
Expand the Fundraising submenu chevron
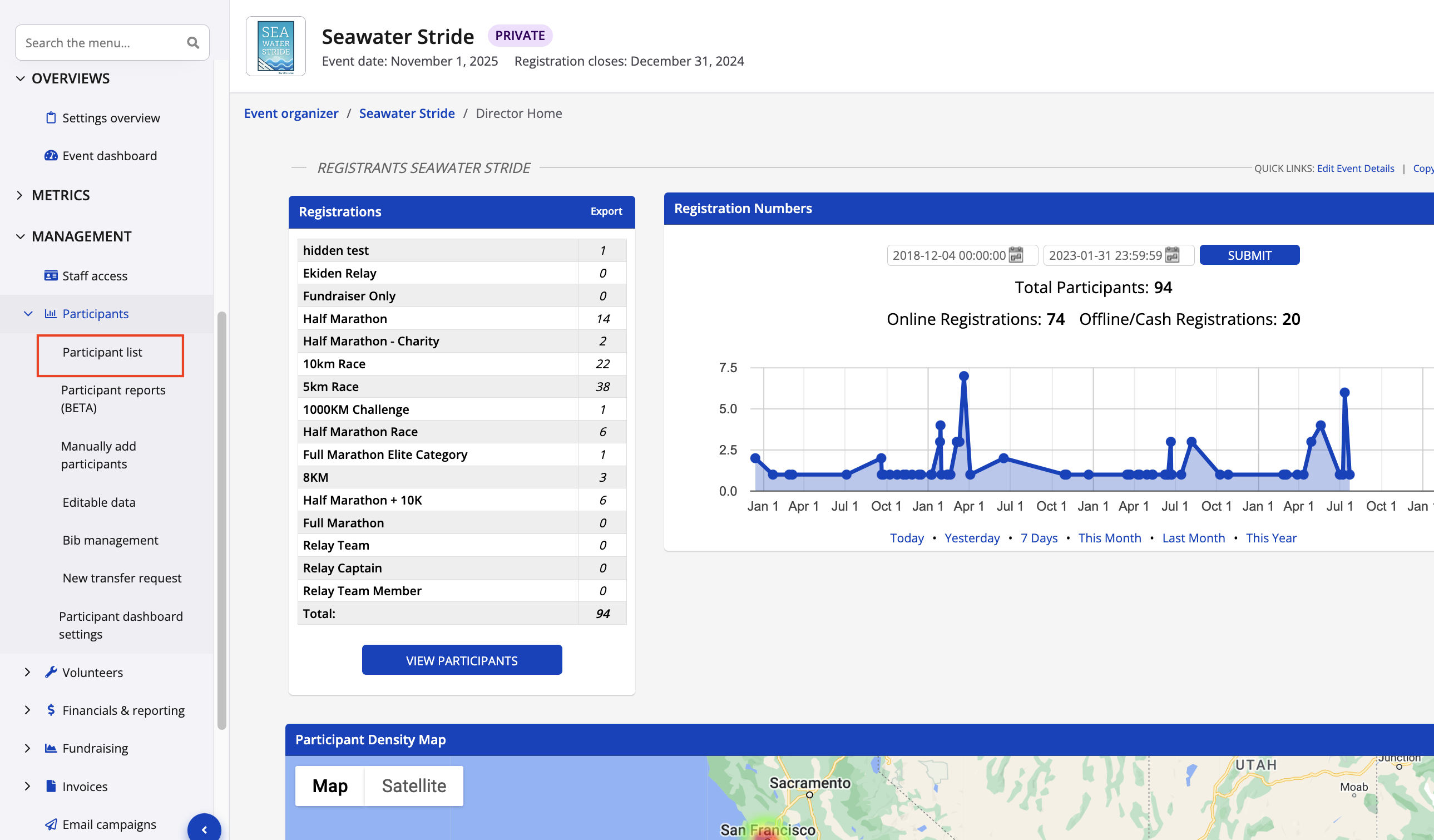coord(27,748)
